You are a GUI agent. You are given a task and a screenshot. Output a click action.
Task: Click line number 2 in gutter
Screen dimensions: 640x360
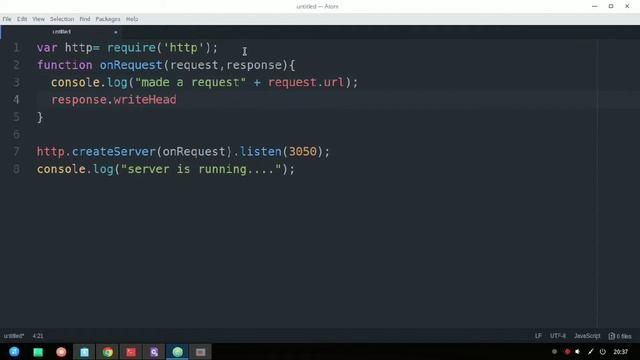16,65
